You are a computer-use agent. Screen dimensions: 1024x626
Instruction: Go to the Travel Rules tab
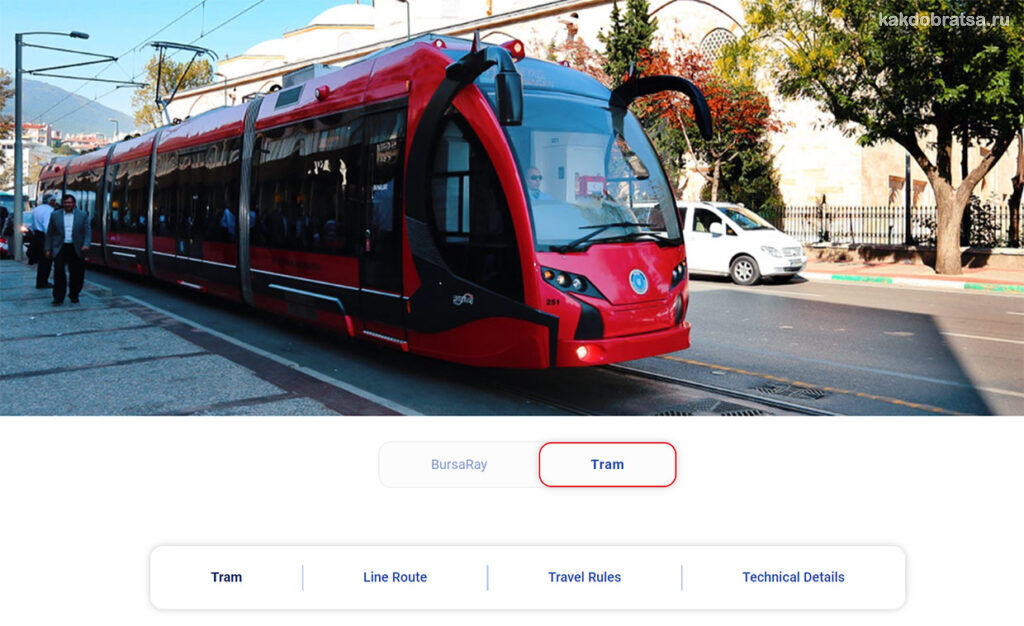pos(584,577)
